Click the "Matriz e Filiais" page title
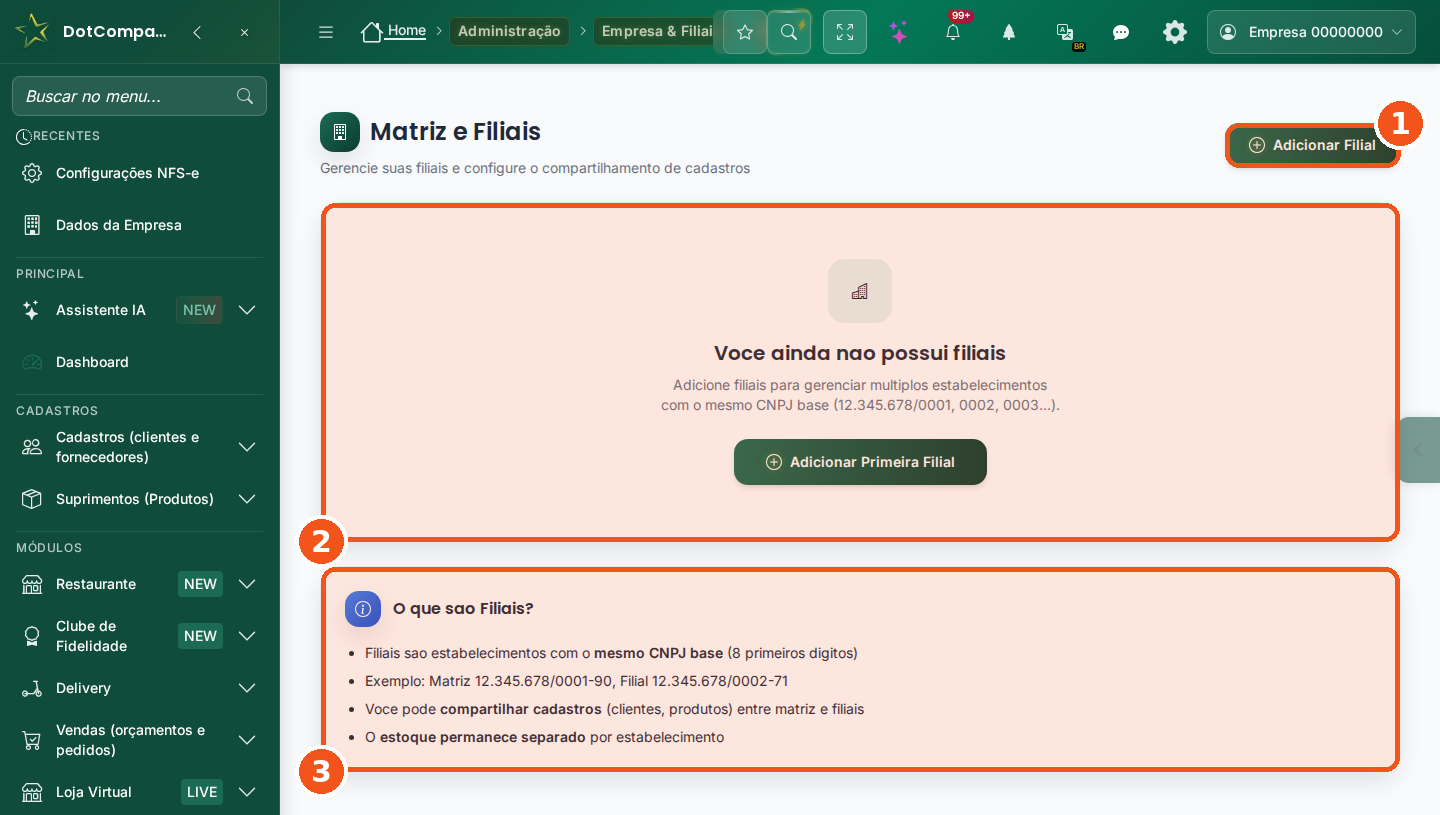This screenshot has width=1440, height=815. 455,131
